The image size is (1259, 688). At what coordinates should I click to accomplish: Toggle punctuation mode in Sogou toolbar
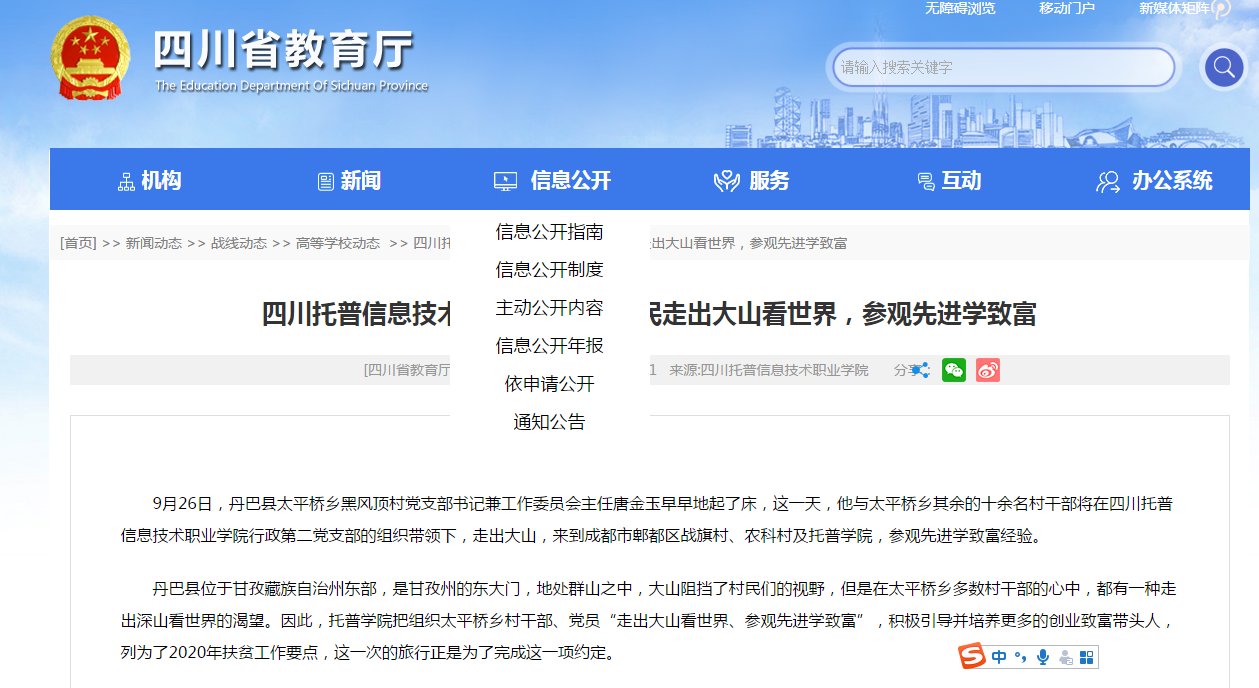coord(1021,657)
